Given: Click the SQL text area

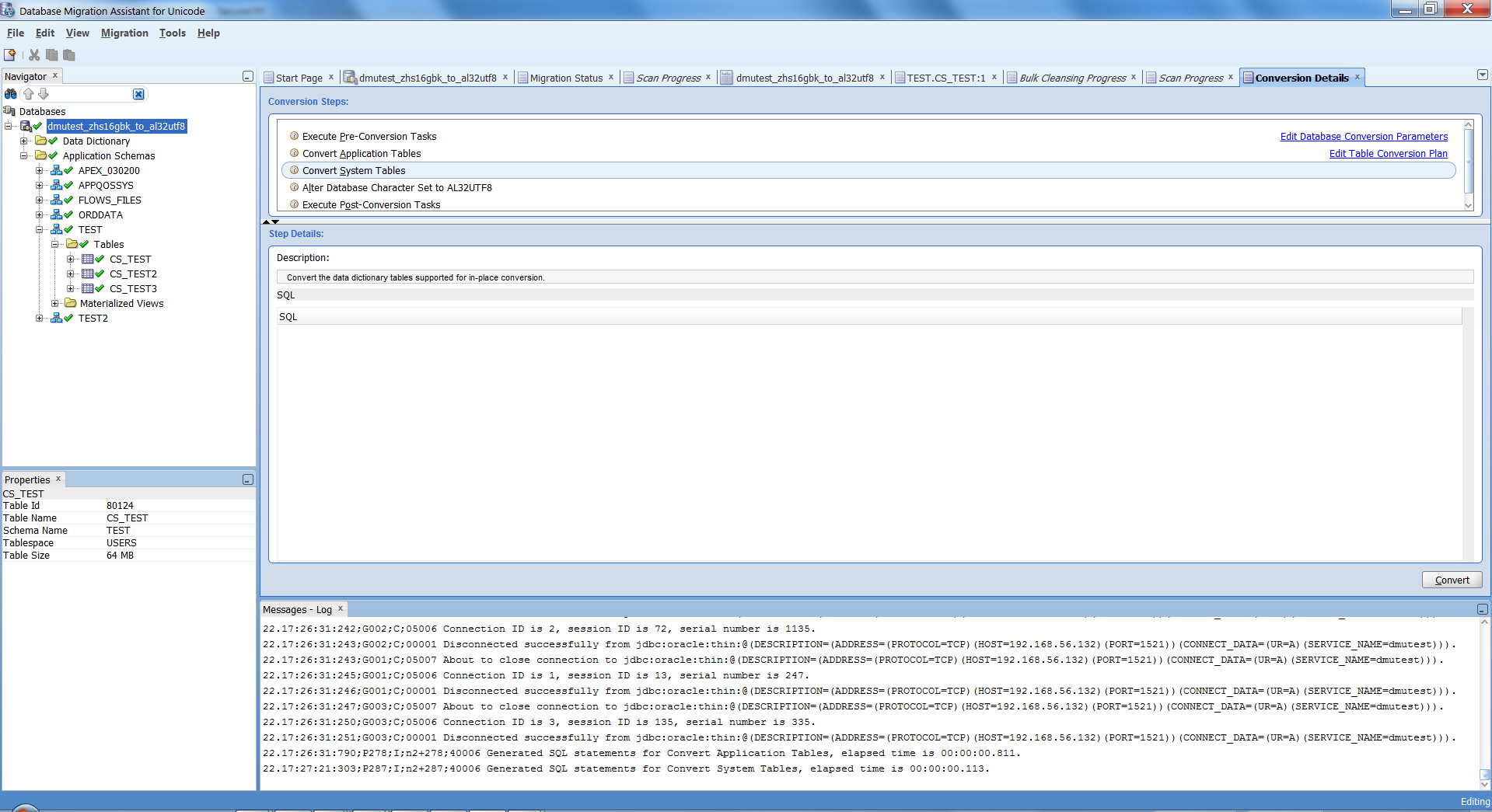Looking at the screenshot, I should point(869,443).
